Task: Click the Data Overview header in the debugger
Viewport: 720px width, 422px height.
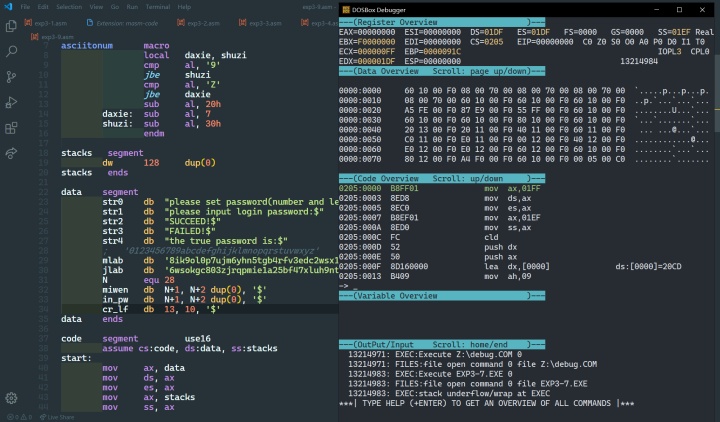Action: pyautogui.click(x=442, y=71)
